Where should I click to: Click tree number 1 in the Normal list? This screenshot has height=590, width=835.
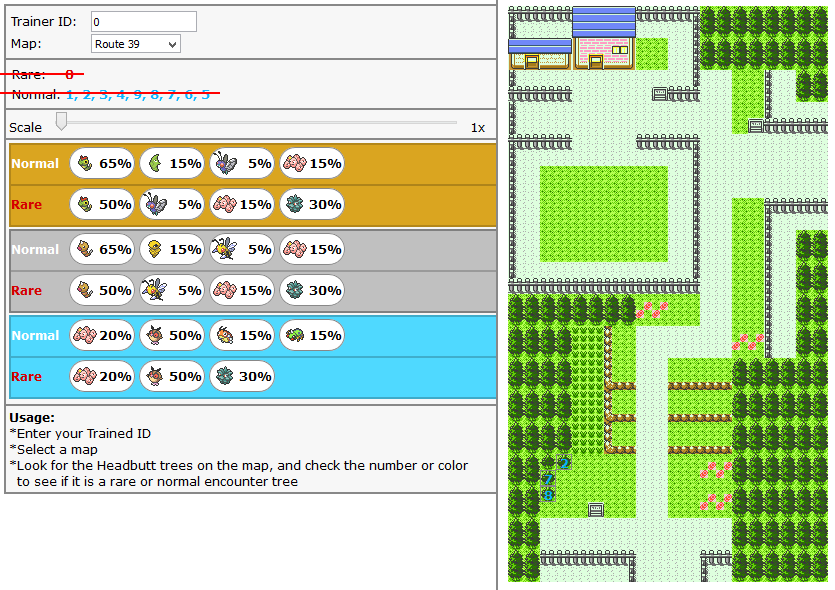pos(70,95)
